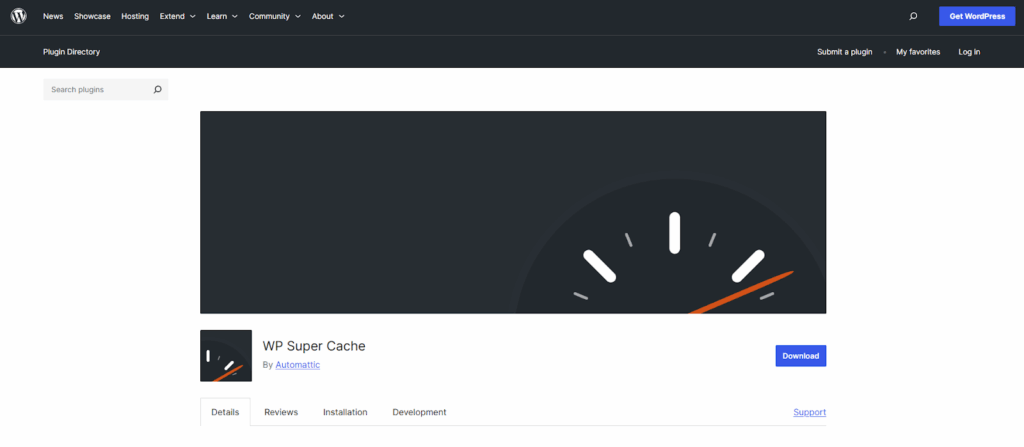Select the Details tab

tap(225, 412)
